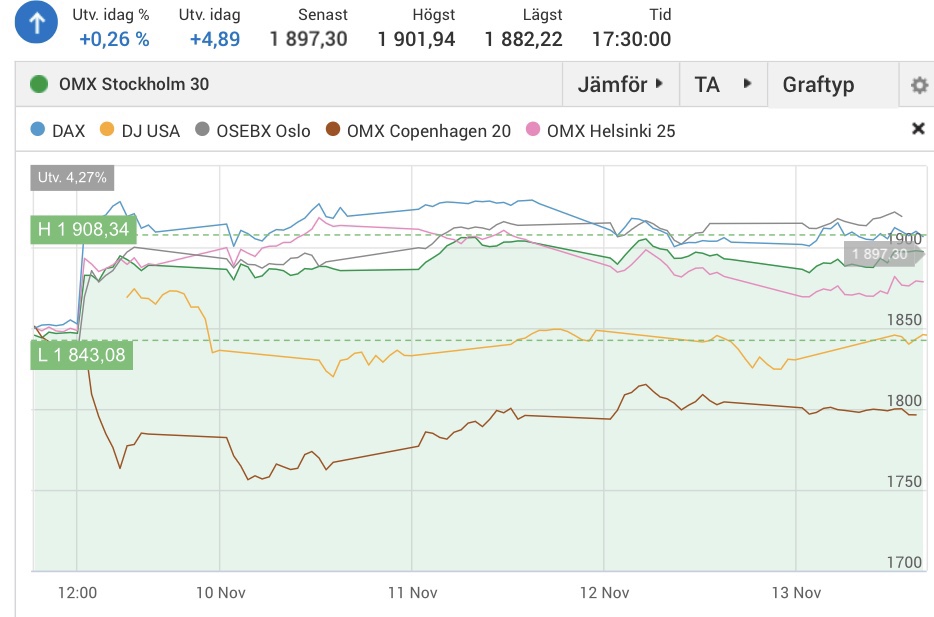The height and width of the screenshot is (617, 934).
Task: Click the blue up-arrow trend icon
Action: [x=37, y=25]
